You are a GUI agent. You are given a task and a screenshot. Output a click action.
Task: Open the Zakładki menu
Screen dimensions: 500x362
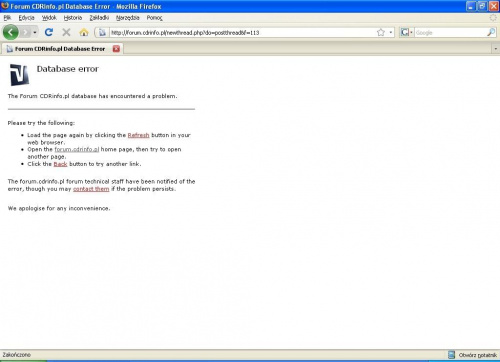99,18
